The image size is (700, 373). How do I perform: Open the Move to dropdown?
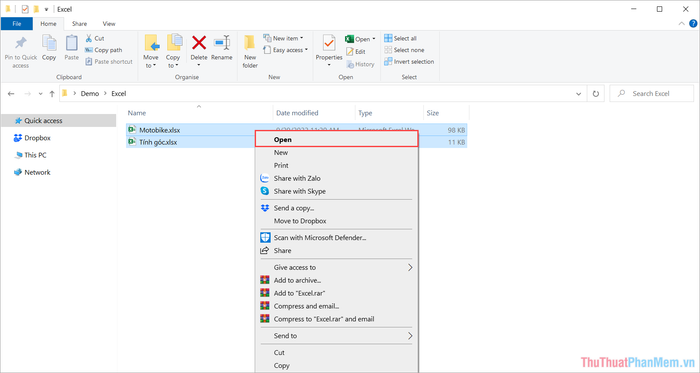tap(151, 51)
